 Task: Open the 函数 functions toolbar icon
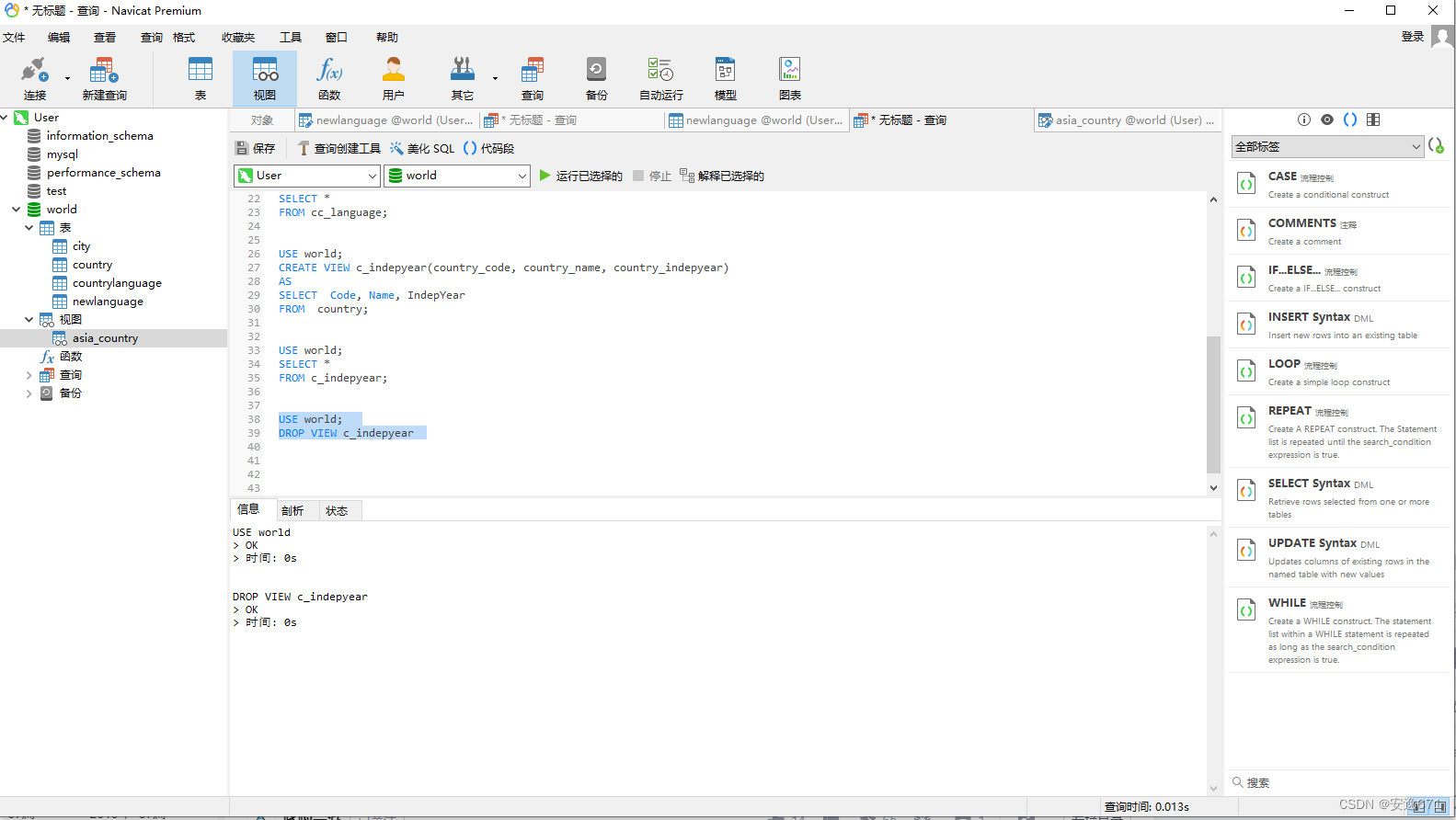click(x=329, y=78)
